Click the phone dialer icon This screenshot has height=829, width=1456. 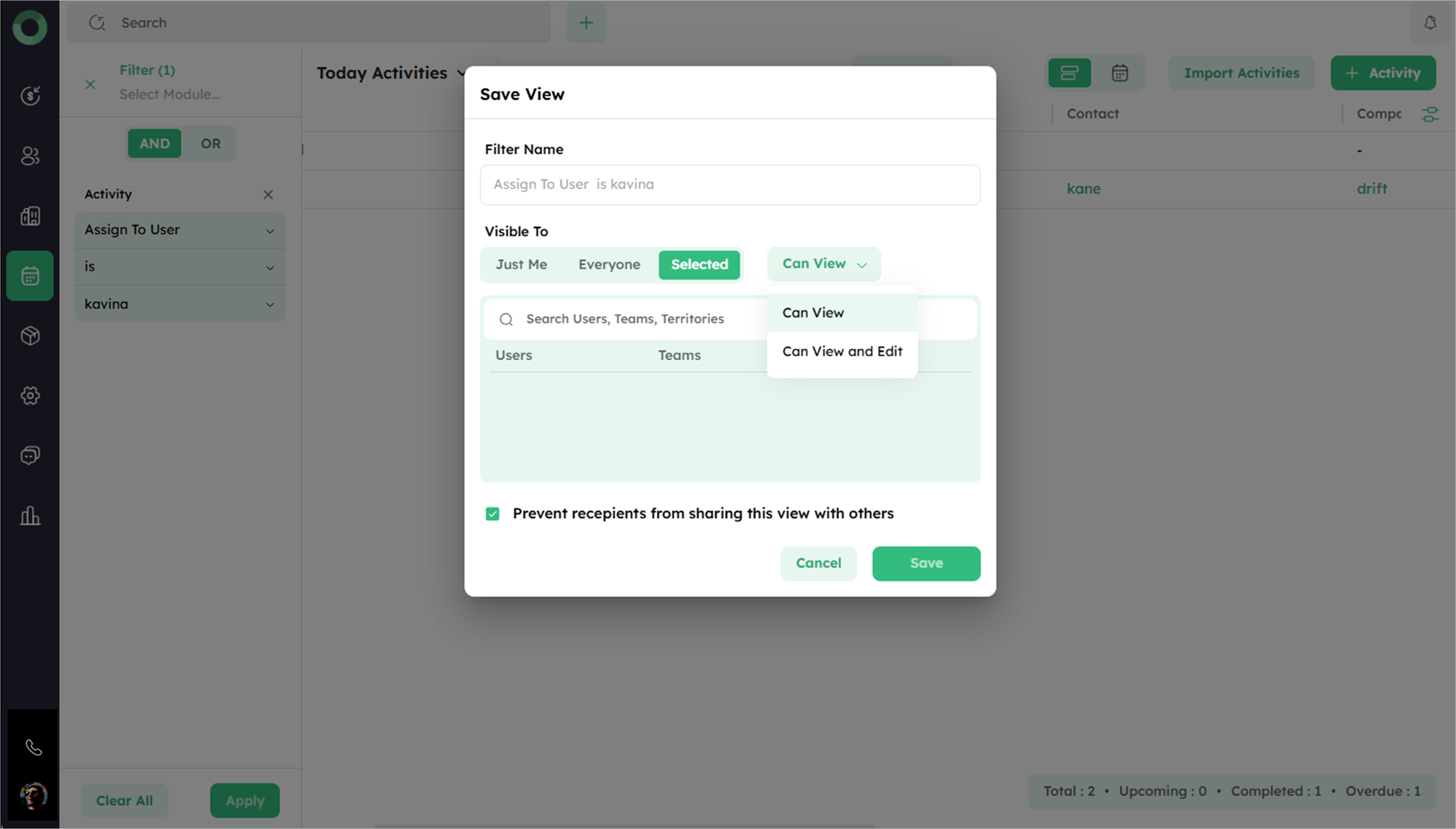pos(33,747)
